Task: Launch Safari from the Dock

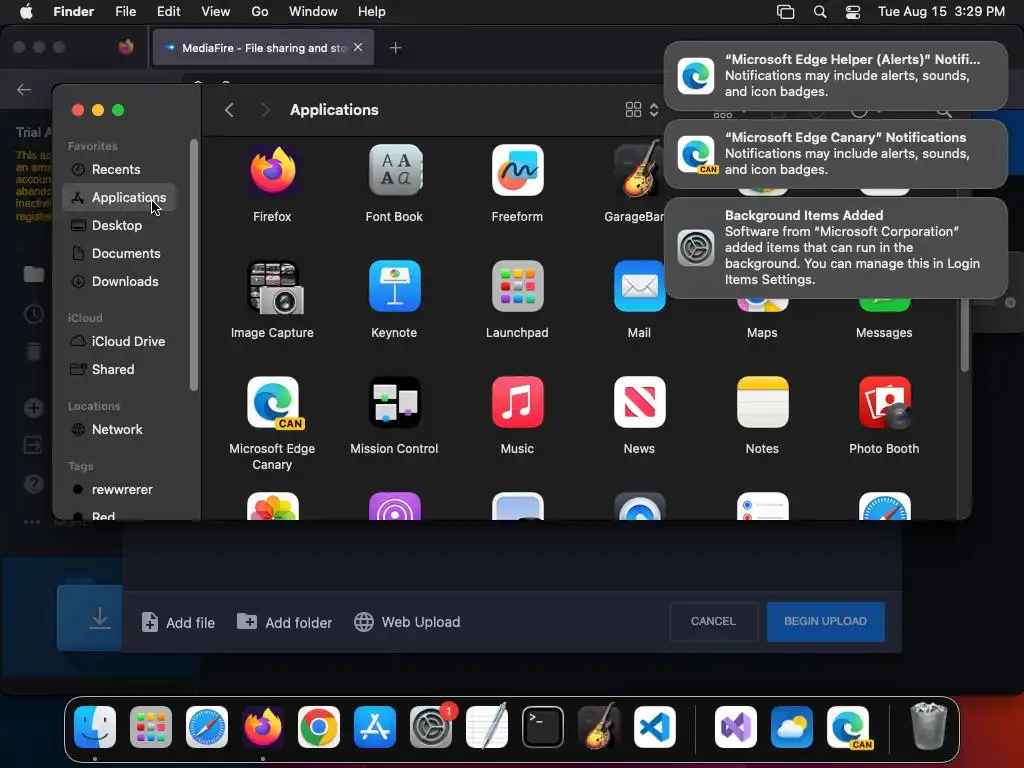Action: 207,727
